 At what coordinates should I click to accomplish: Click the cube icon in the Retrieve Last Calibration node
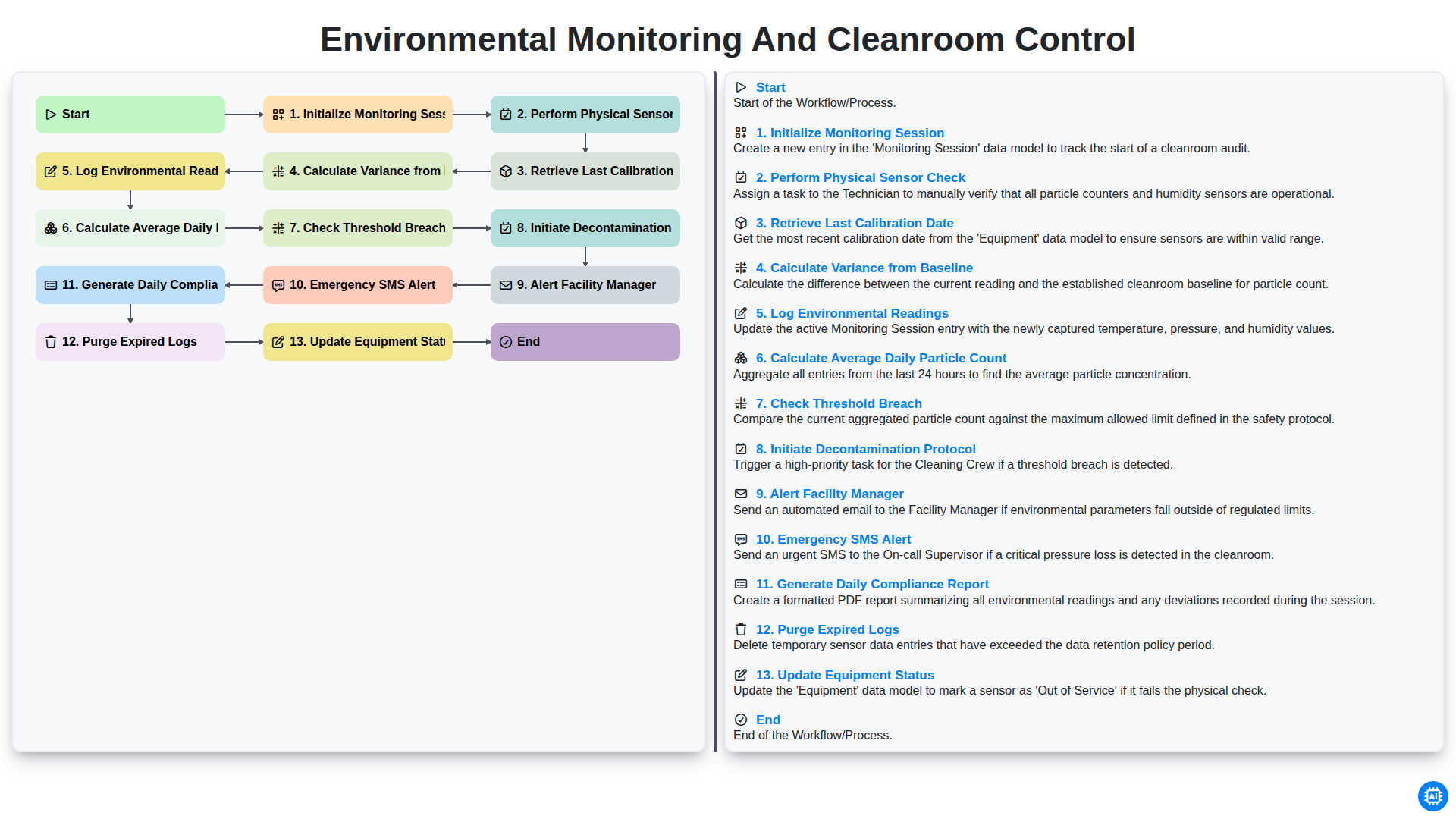506,171
